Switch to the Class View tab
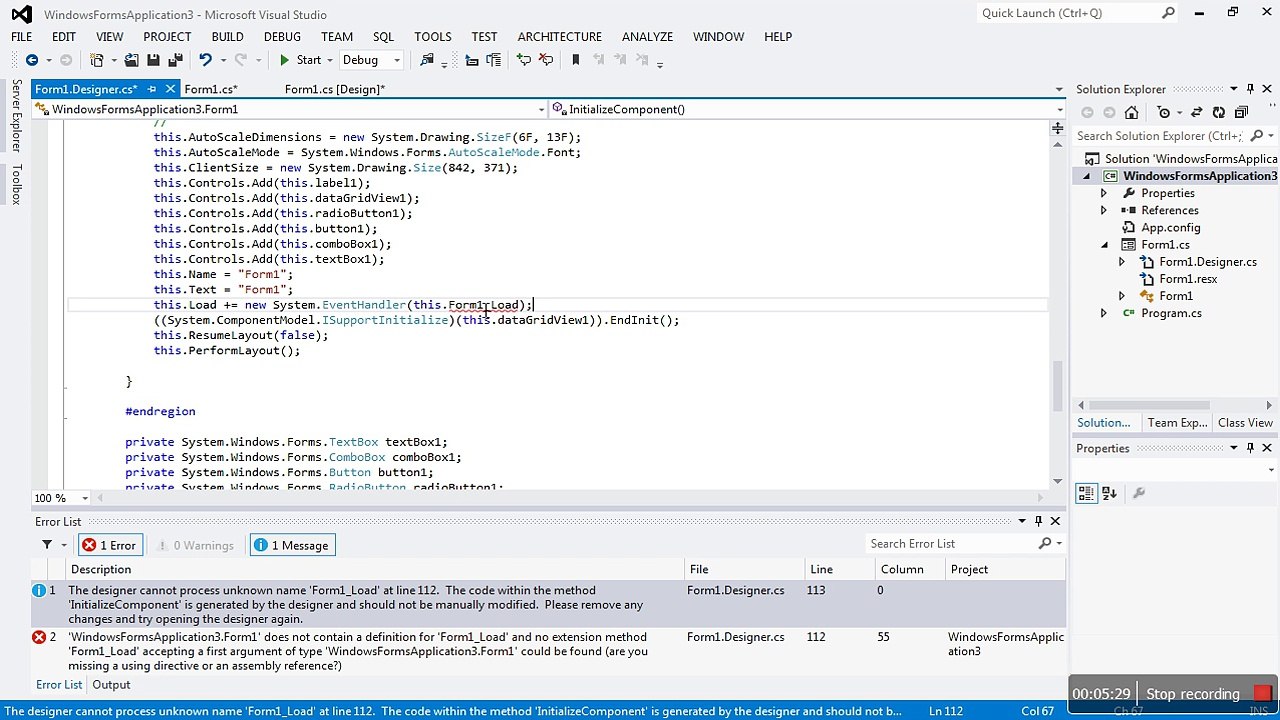This screenshot has height=720, width=1280. click(x=1245, y=423)
